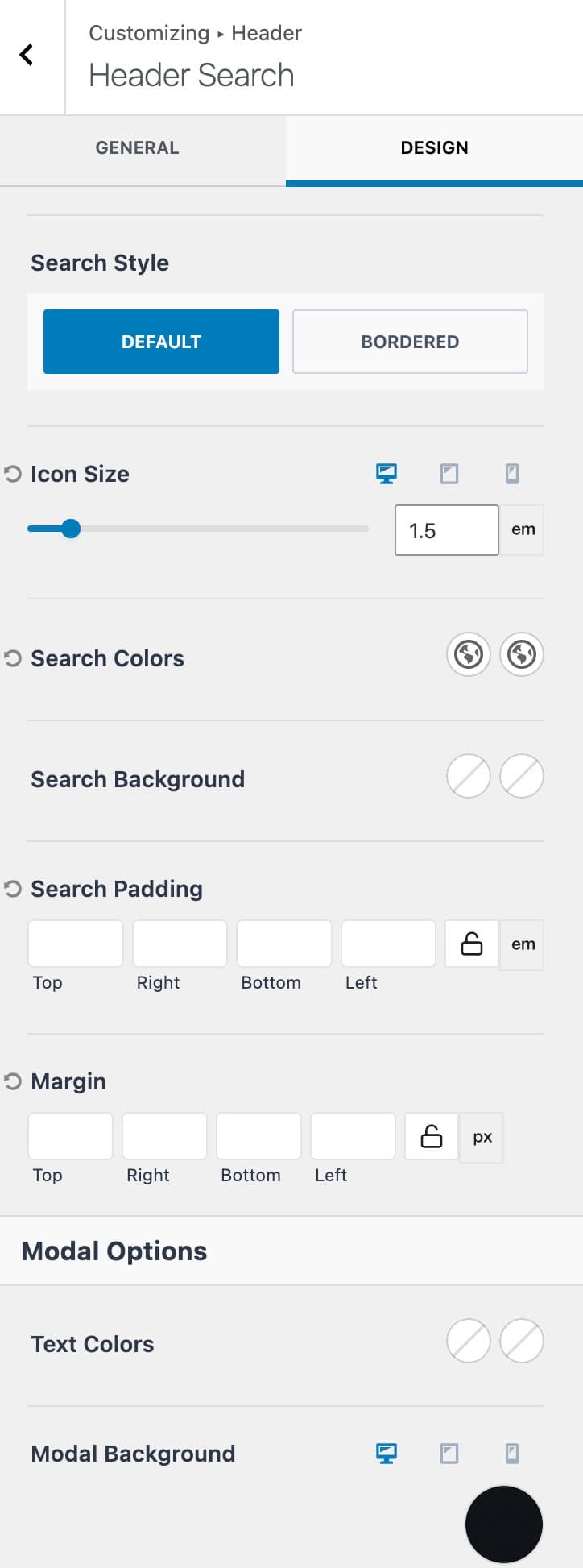Switch Icon Size to mobile preview
This screenshot has height=1568, width=583.
pyautogui.click(x=512, y=474)
